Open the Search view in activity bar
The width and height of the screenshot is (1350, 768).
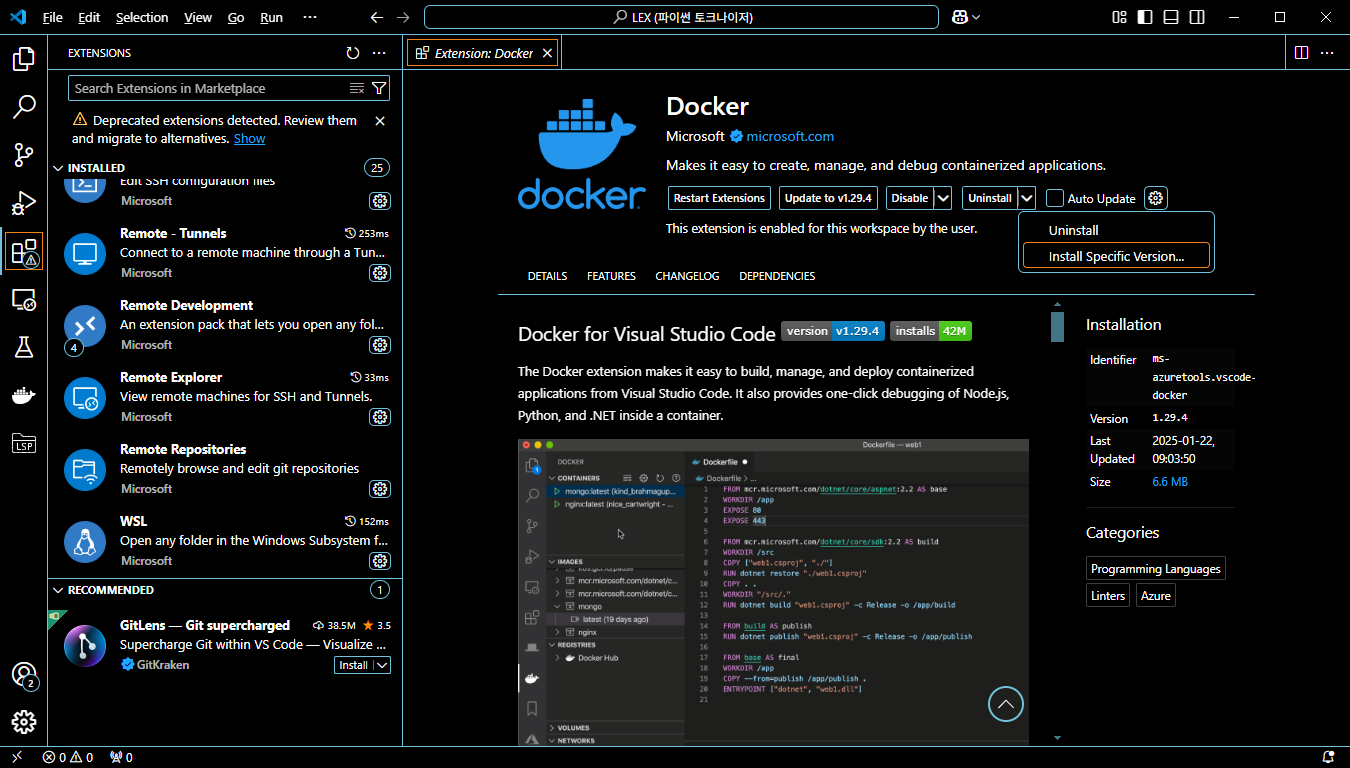pos(24,106)
